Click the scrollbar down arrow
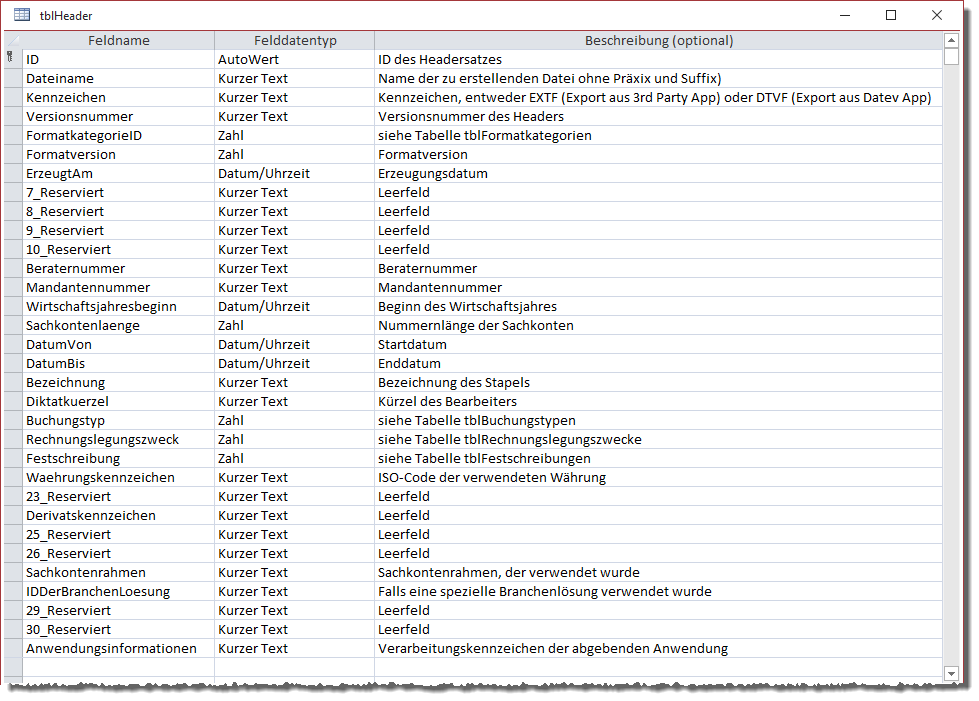The width and height of the screenshot is (979, 701). (x=951, y=673)
